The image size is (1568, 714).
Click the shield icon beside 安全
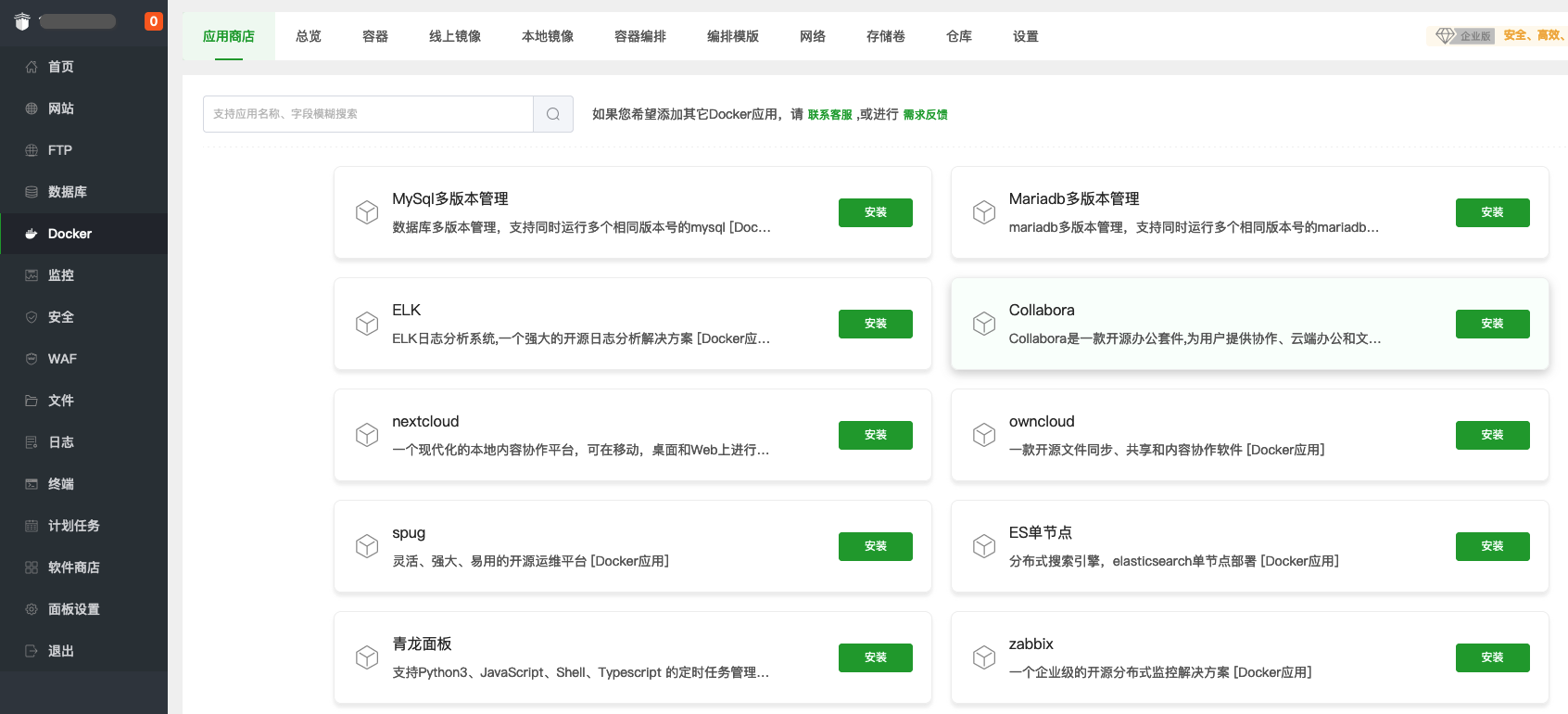point(32,317)
